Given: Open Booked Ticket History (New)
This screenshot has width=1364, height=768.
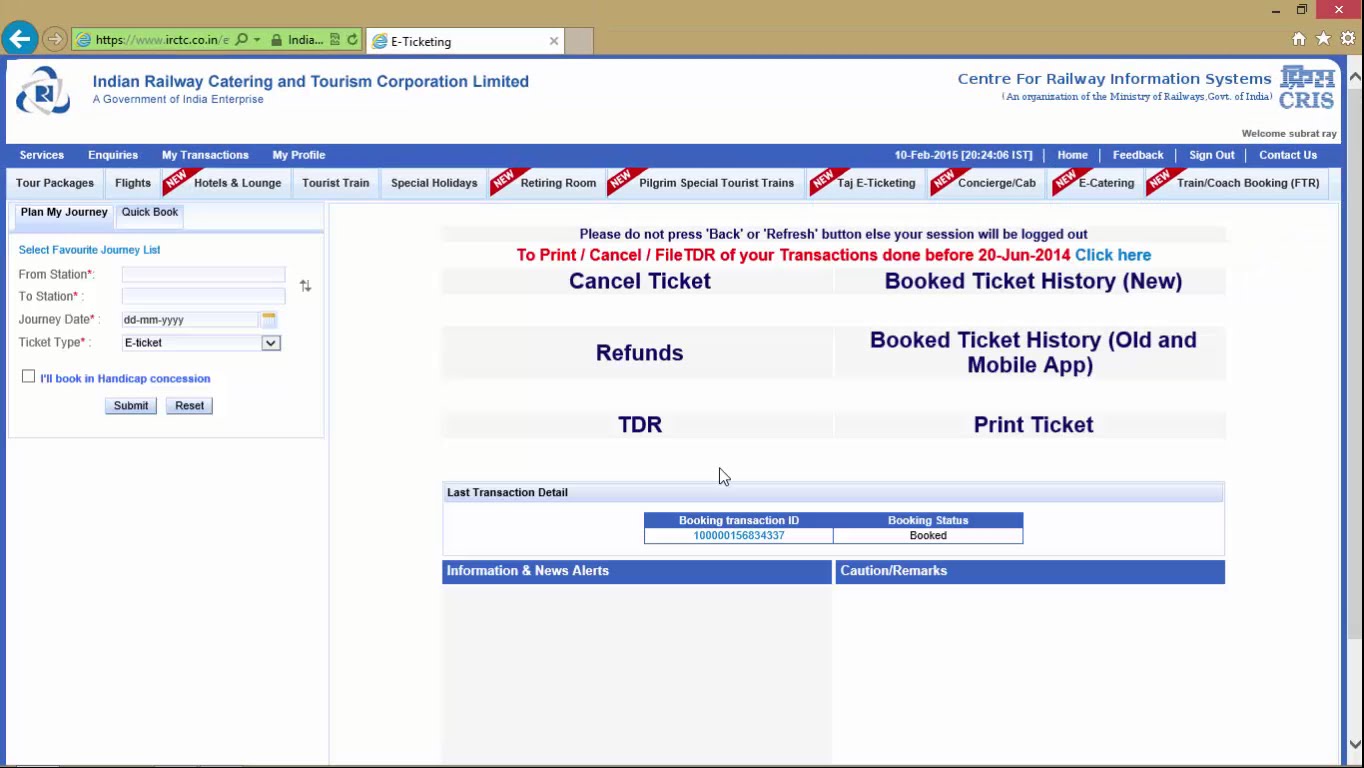Looking at the screenshot, I should pyautogui.click(x=1033, y=281).
